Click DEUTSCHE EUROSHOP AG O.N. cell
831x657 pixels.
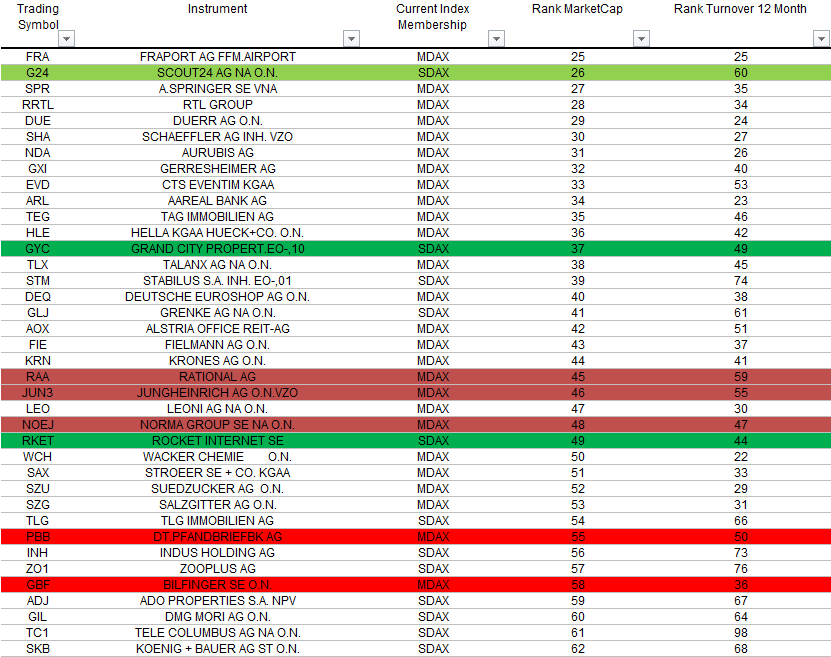point(217,297)
